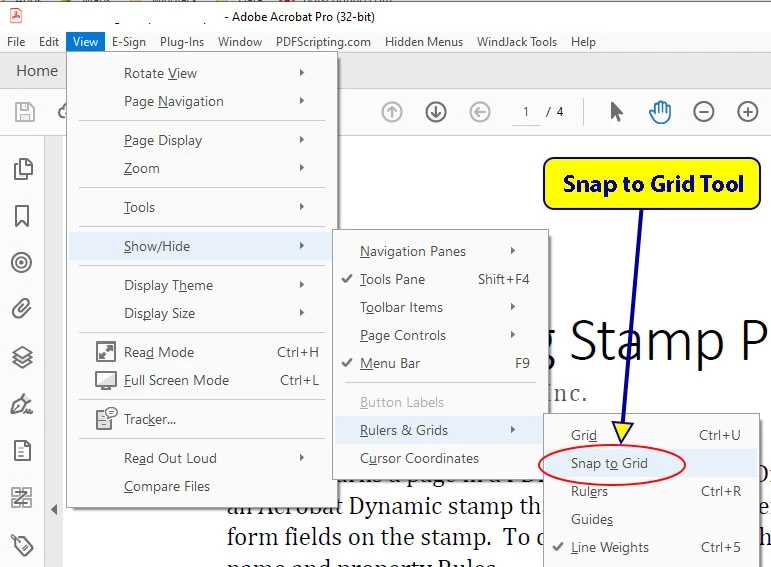Select the arrow Selection tool
The width and height of the screenshot is (771, 567).
pos(616,112)
